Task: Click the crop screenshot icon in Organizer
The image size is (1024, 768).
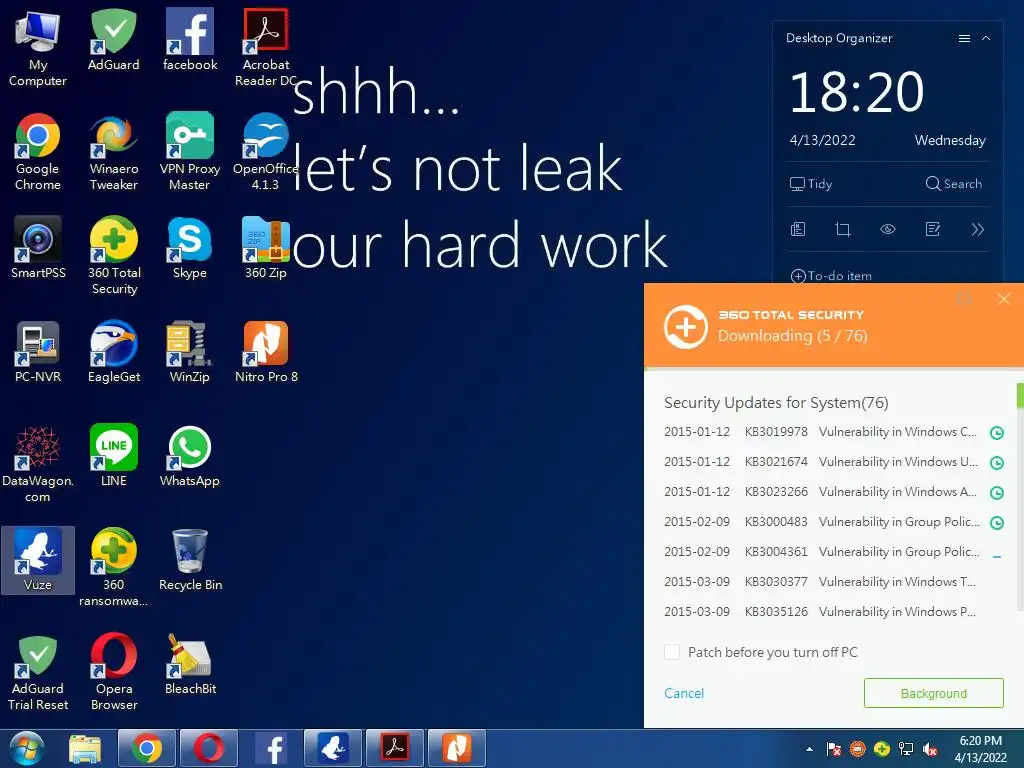Action: point(842,229)
